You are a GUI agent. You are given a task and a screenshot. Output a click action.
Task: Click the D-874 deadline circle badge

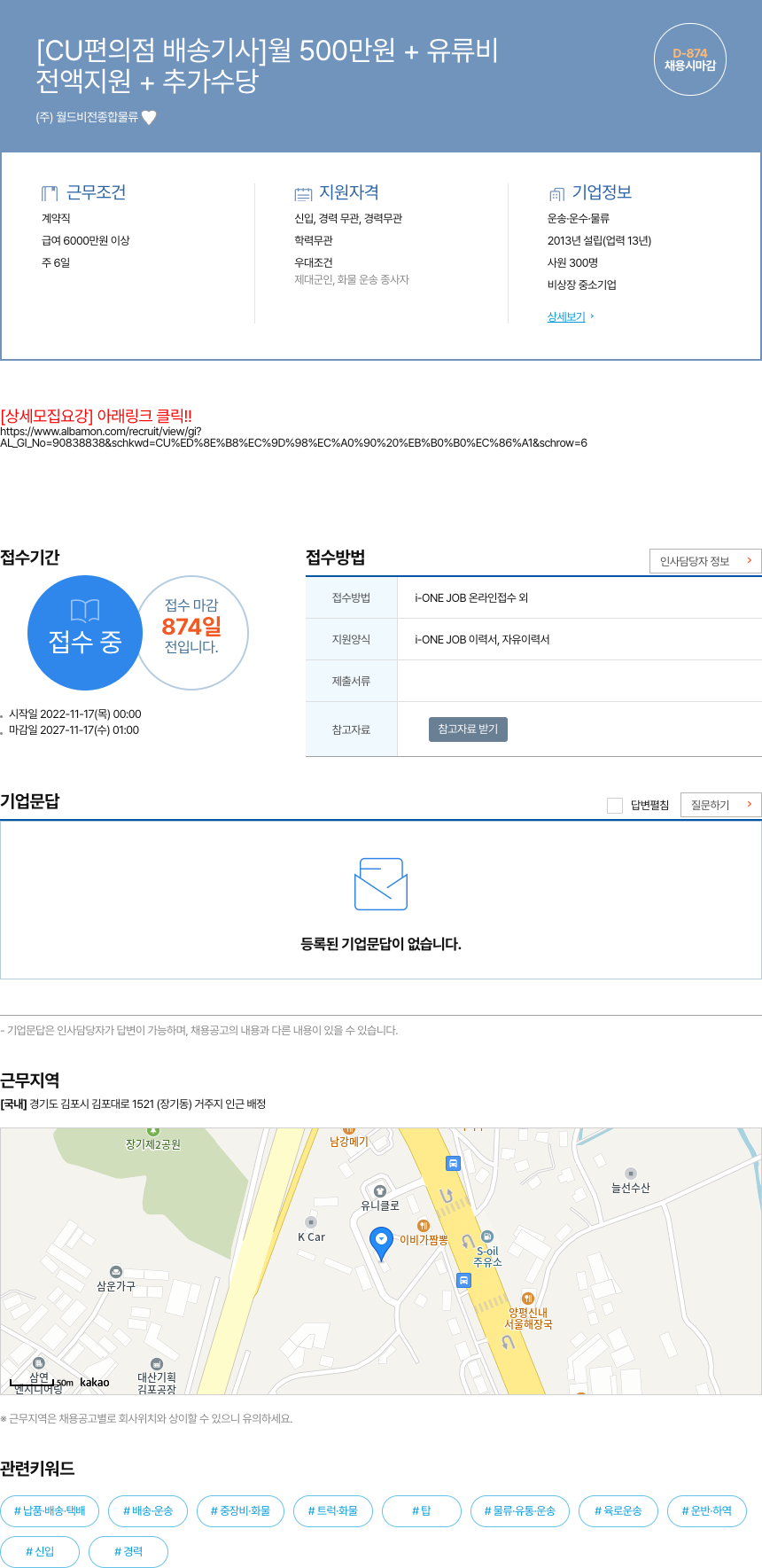coord(690,59)
